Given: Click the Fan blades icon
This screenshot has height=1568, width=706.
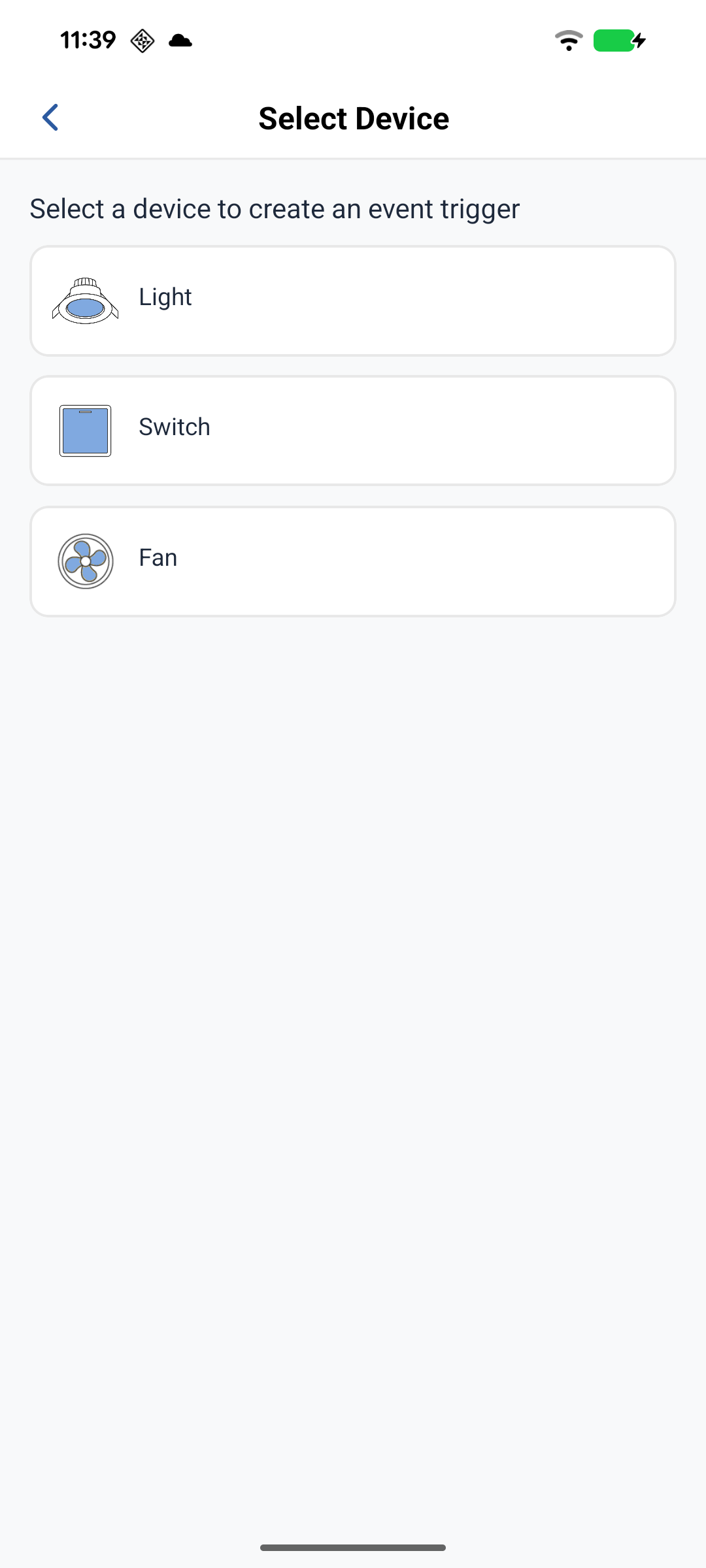Looking at the screenshot, I should (x=86, y=561).
